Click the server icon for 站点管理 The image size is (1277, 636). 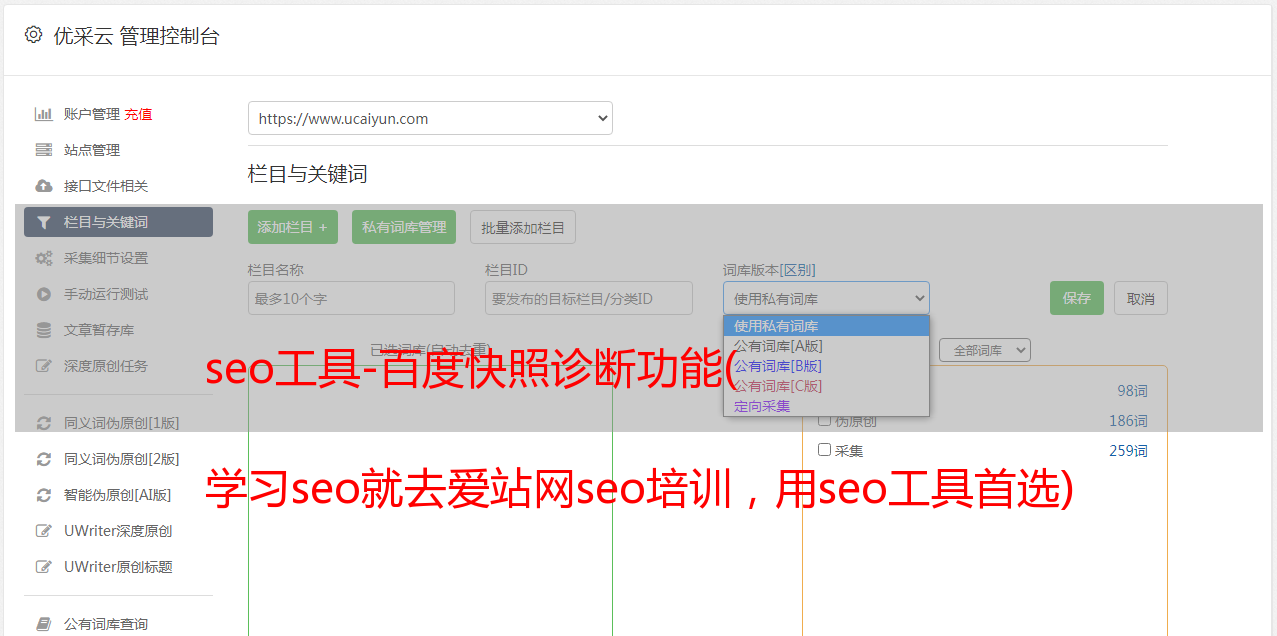43,150
